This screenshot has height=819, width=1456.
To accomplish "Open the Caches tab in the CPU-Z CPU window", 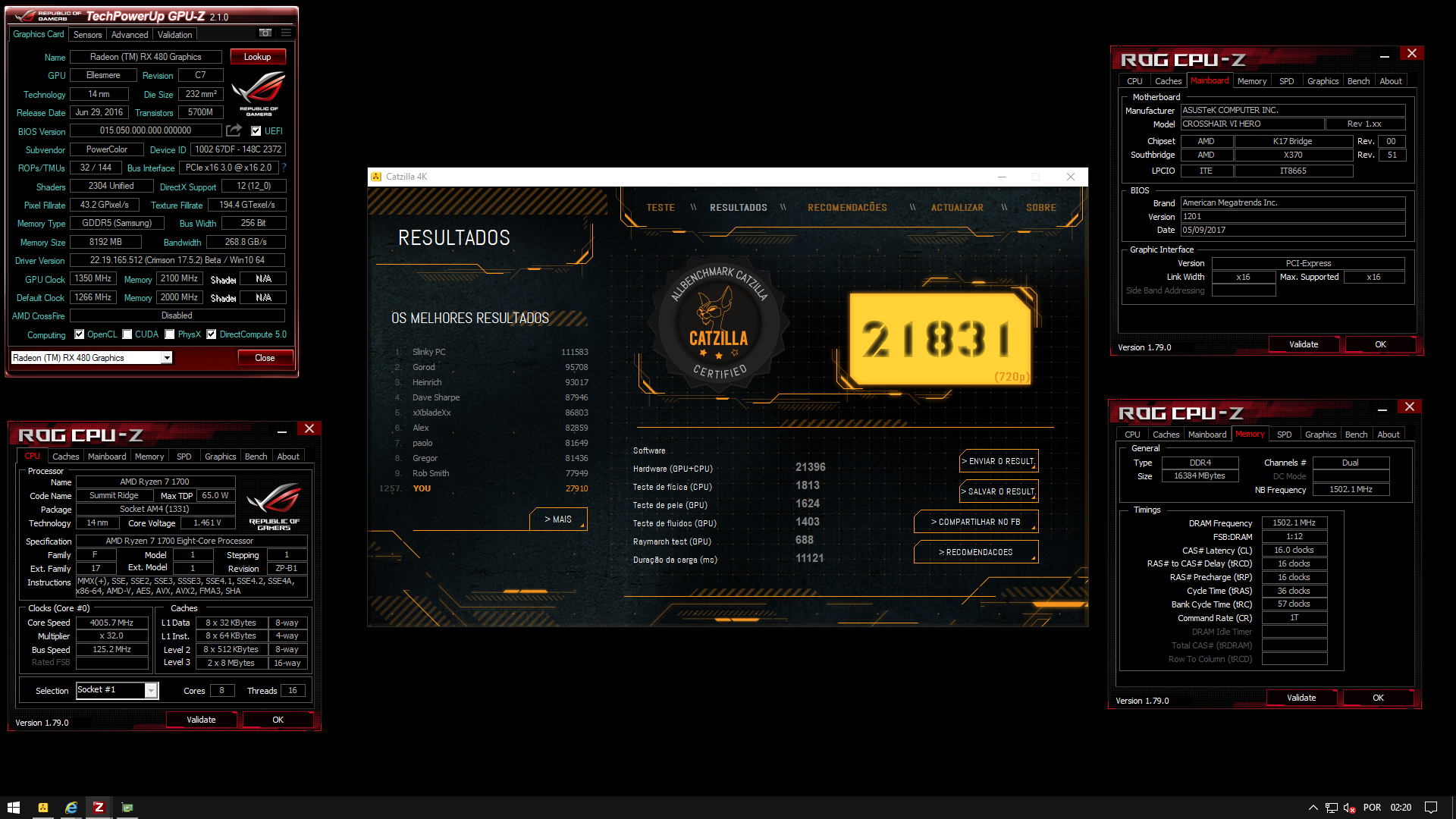I will (x=65, y=457).
